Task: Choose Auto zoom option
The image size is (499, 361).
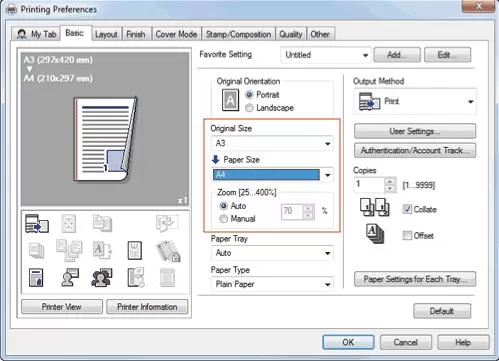Action: pos(224,206)
